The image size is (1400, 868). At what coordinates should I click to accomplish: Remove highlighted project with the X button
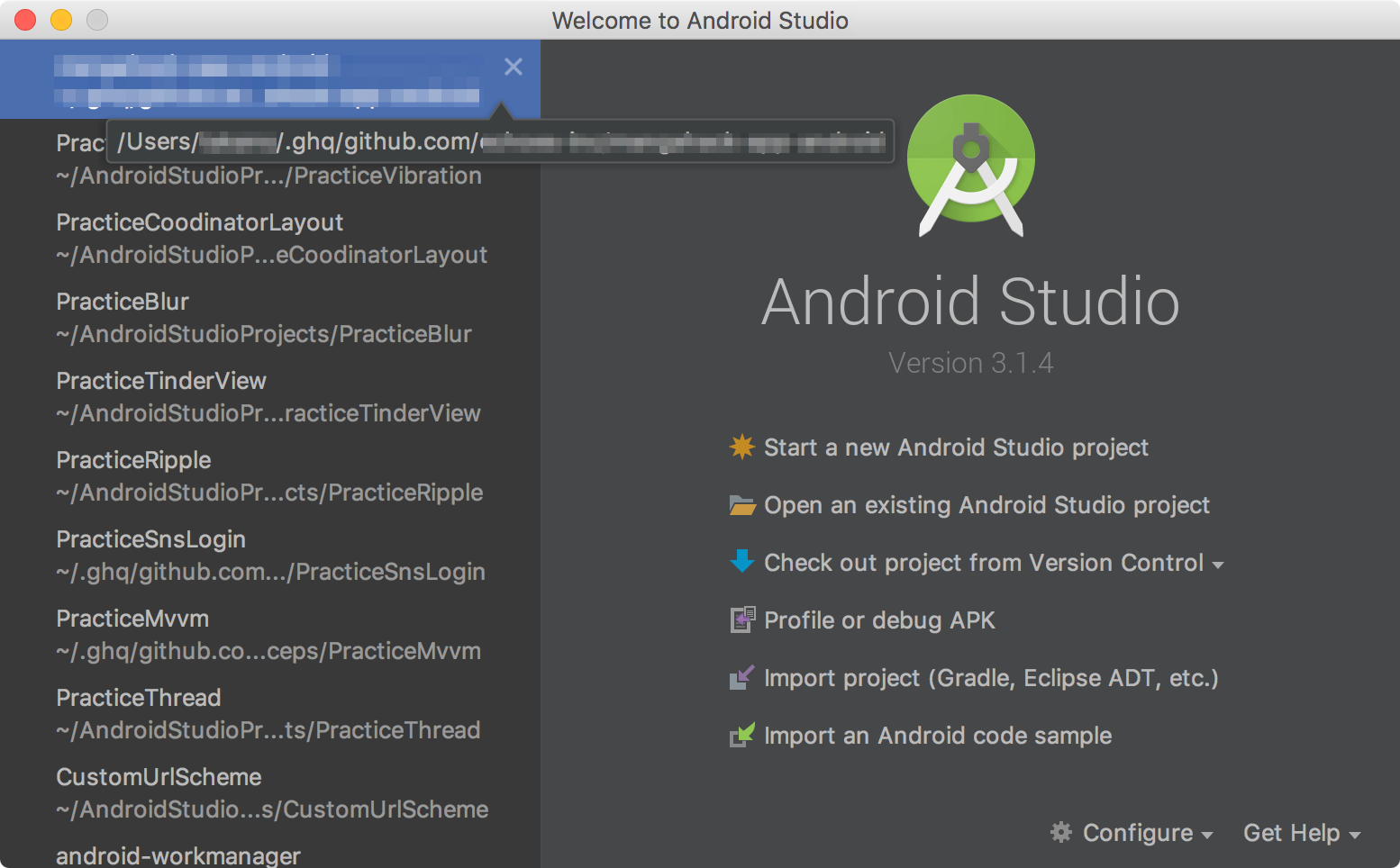(x=513, y=67)
